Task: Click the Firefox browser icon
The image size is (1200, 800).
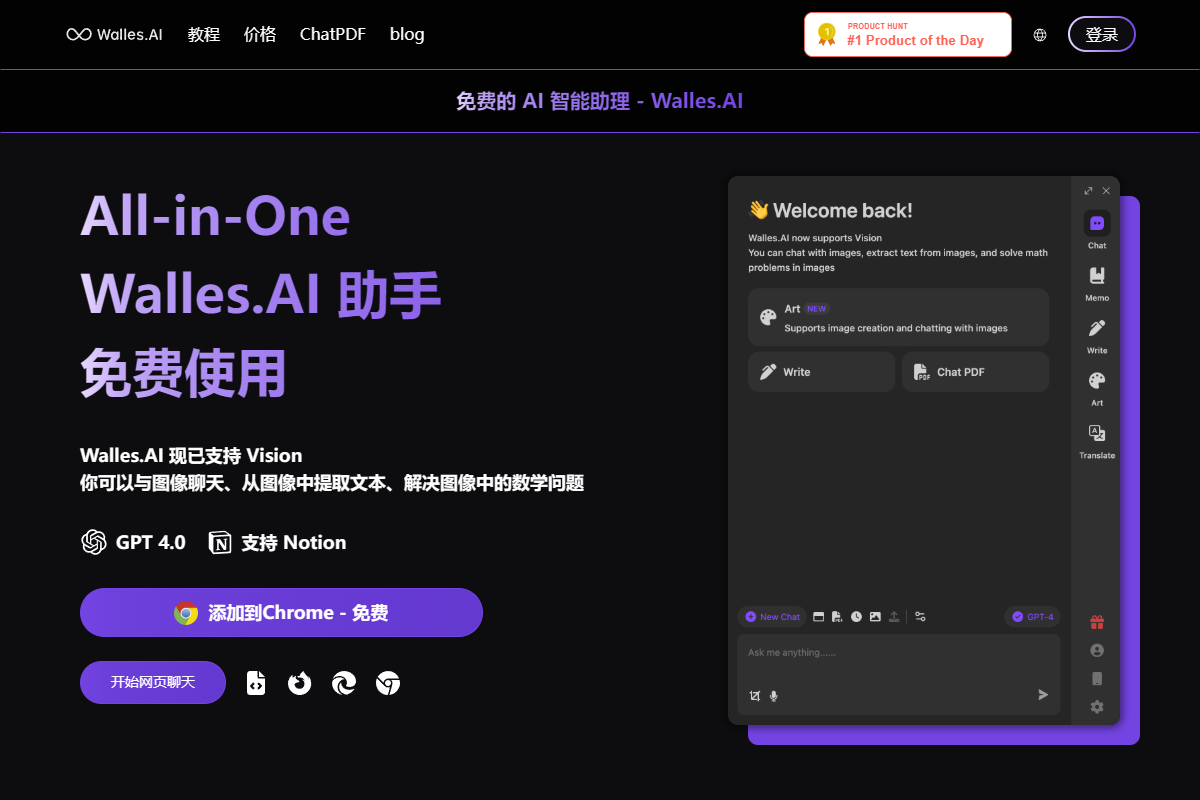Action: click(x=300, y=683)
